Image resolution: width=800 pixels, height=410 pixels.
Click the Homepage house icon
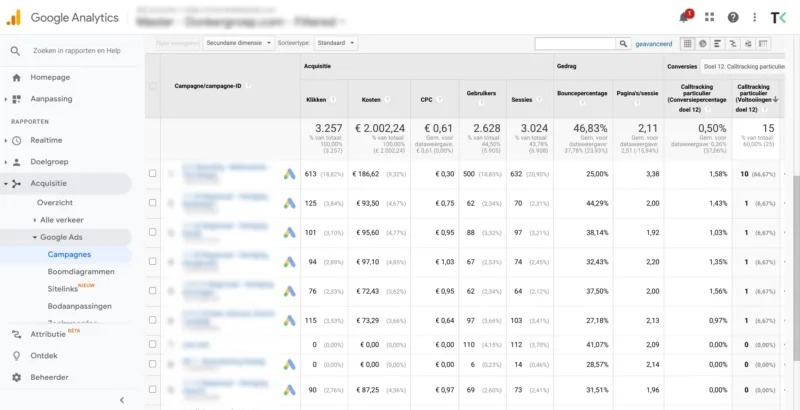pos(16,78)
